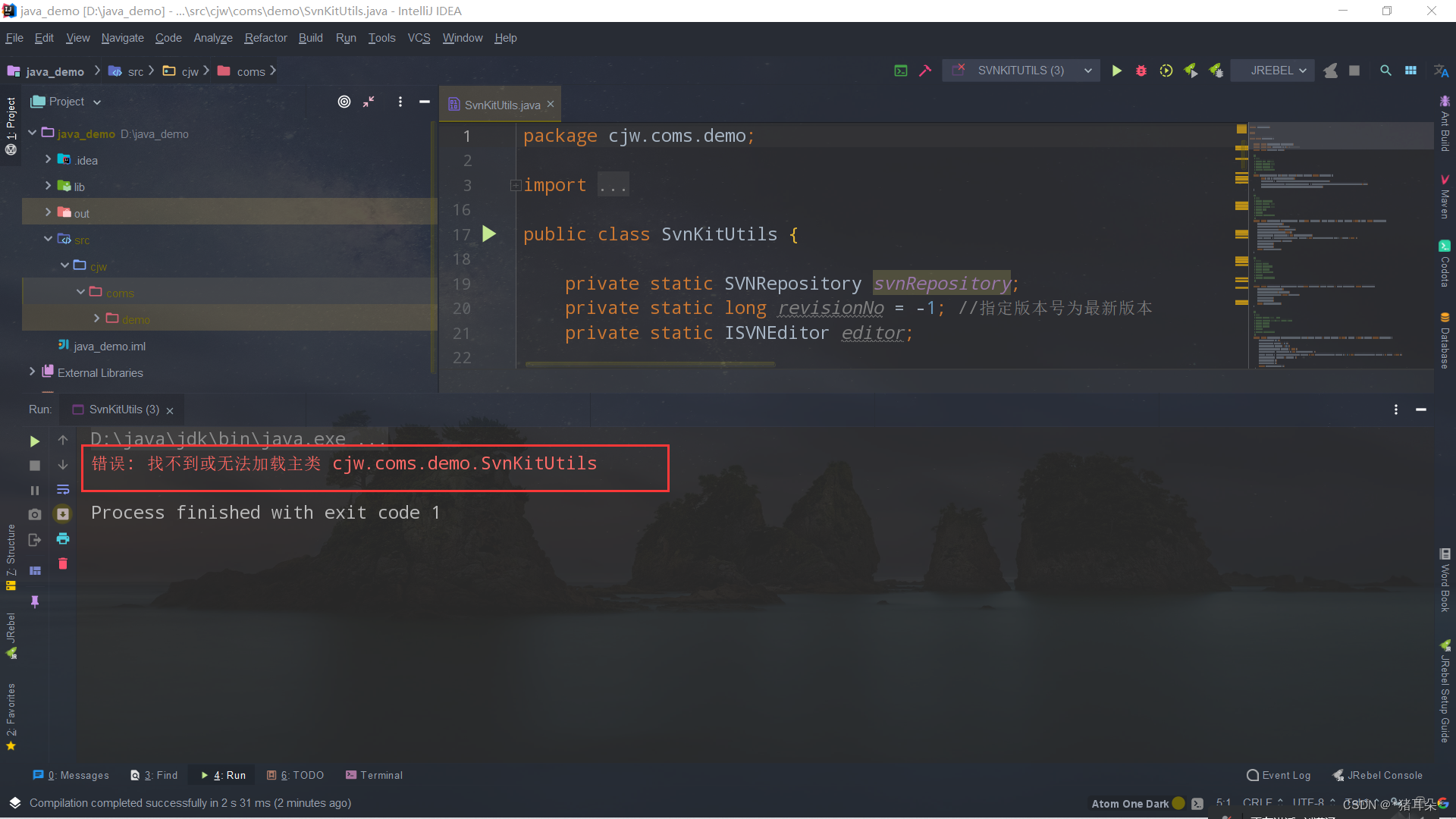
Task: Expand the imports fold at line 3
Action: (x=516, y=186)
